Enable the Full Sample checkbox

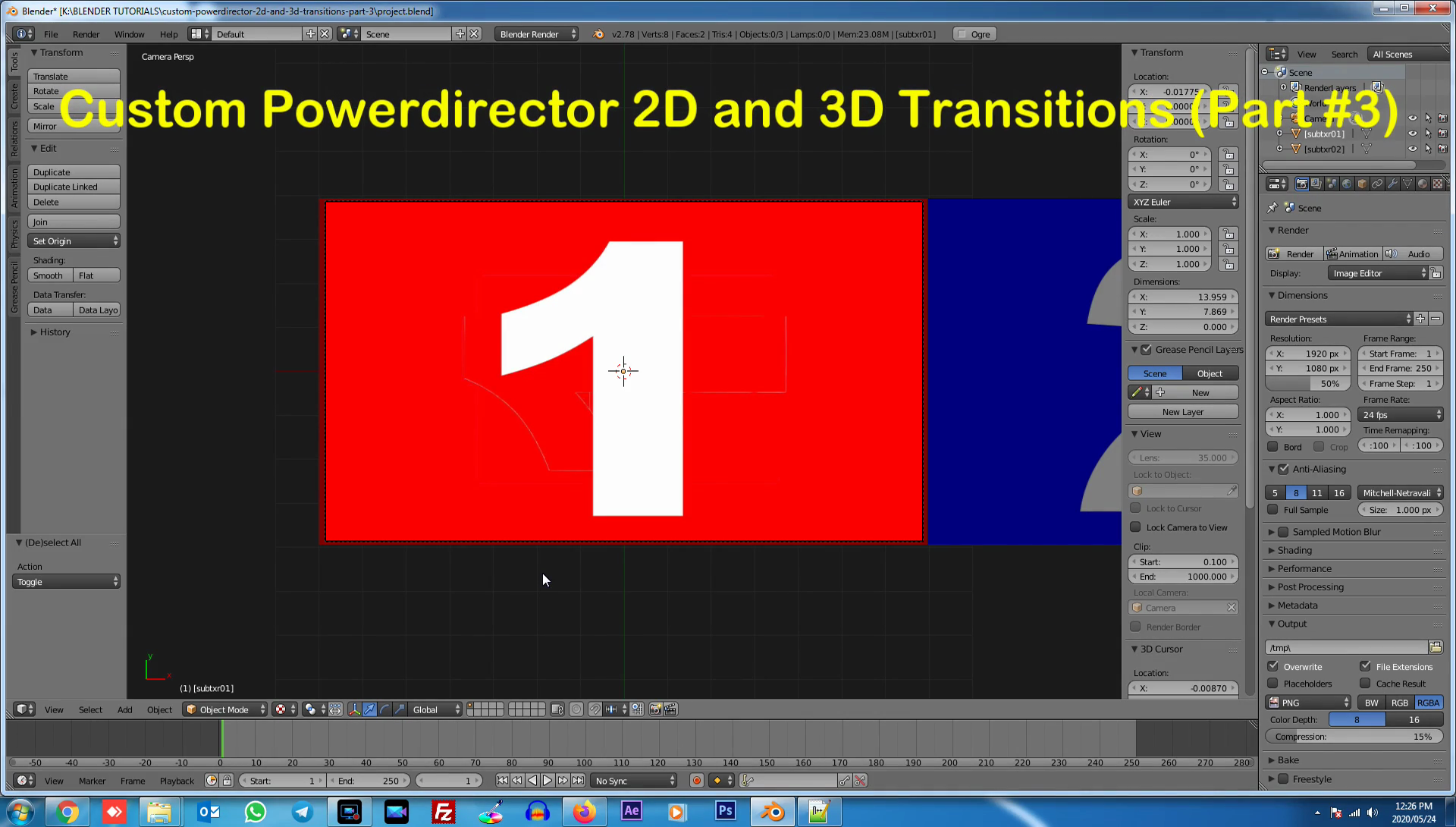tap(1273, 510)
